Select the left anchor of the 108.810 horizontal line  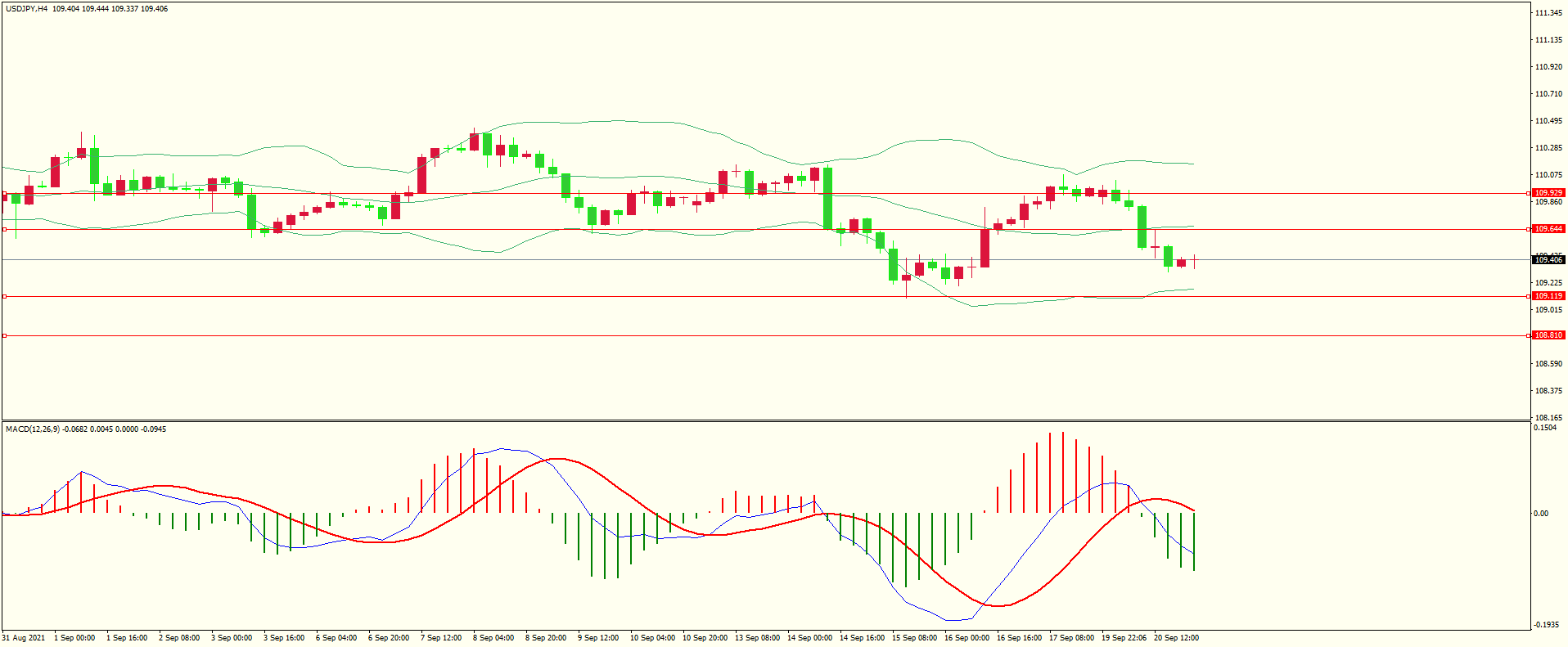click(x=4, y=335)
